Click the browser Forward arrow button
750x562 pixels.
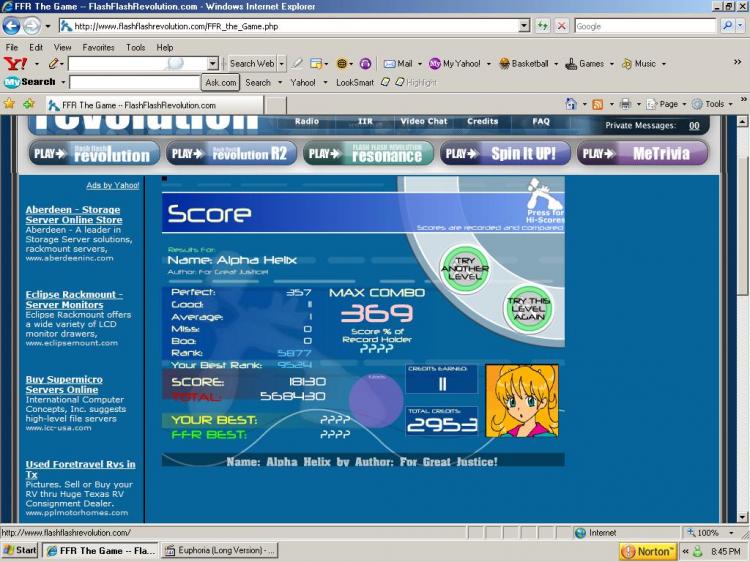click(32, 26)
